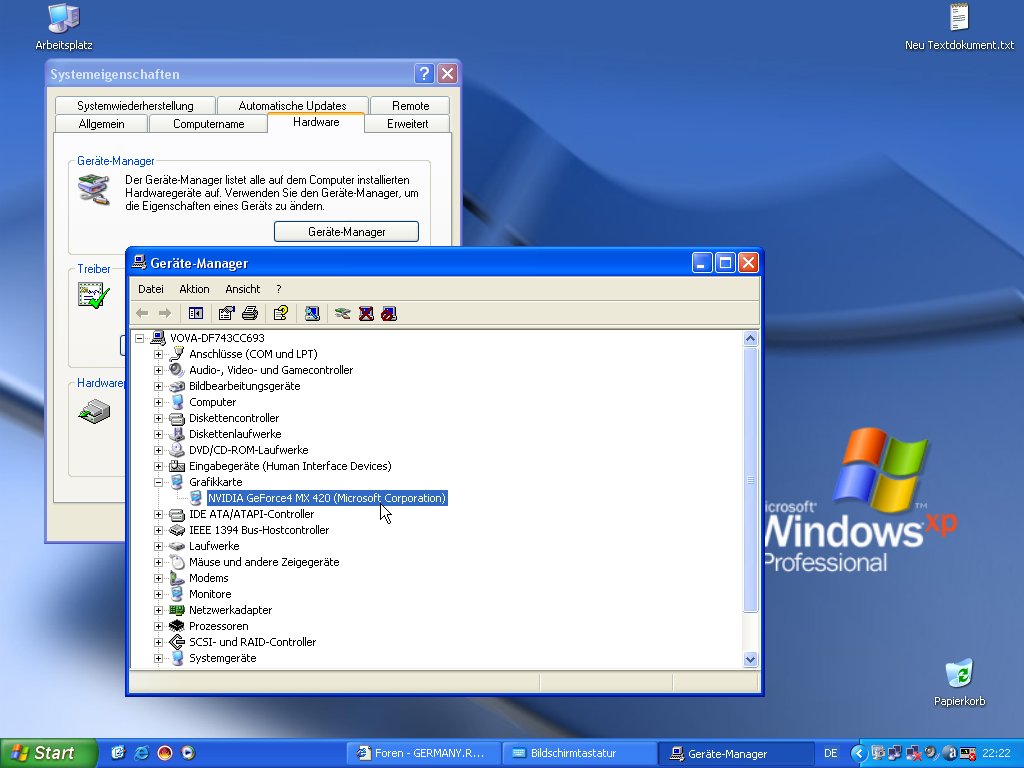Toggle the console tree show/hide toolbar icon
The height and width of the screenshot is (768, 1024).
click(x=195, y=313)
